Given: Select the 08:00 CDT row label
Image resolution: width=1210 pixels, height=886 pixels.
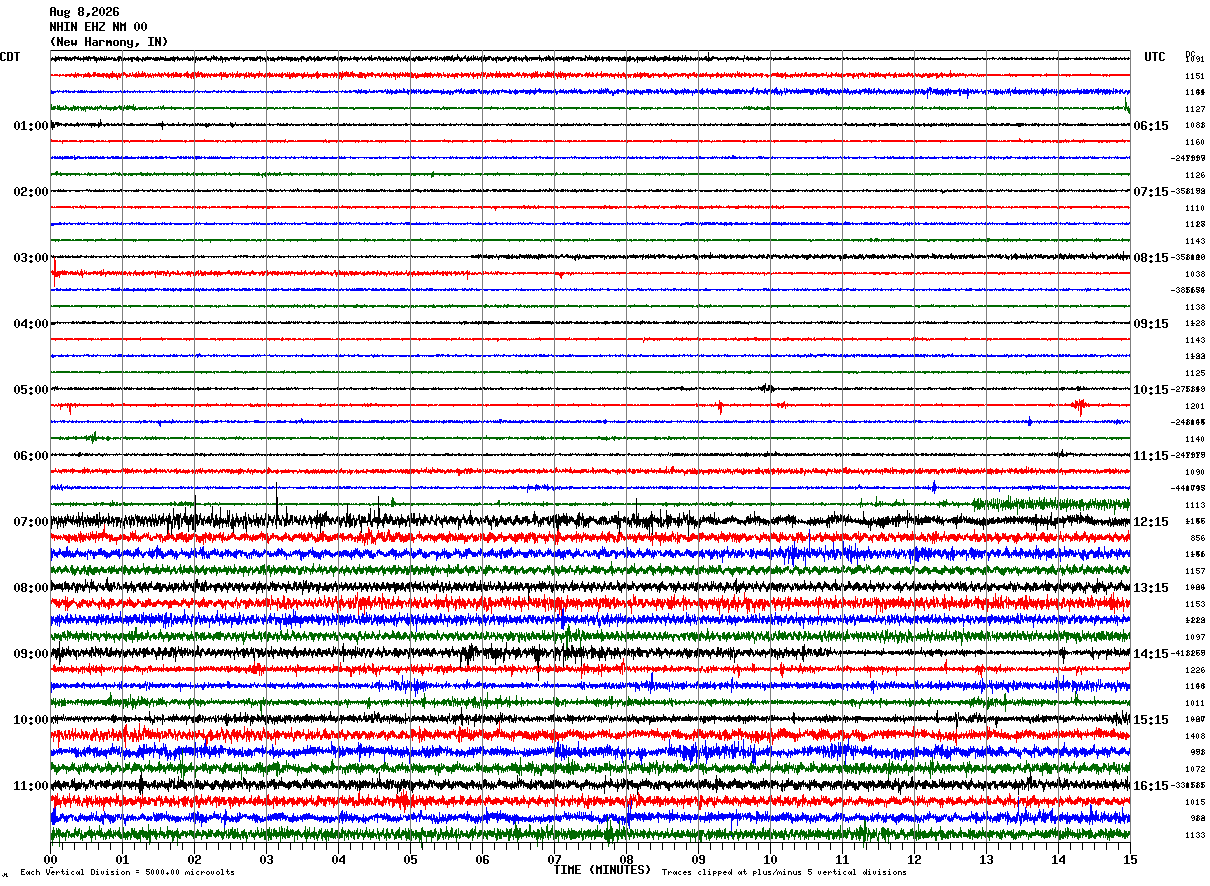Looking at the screenshot, I should click(31, 588).
